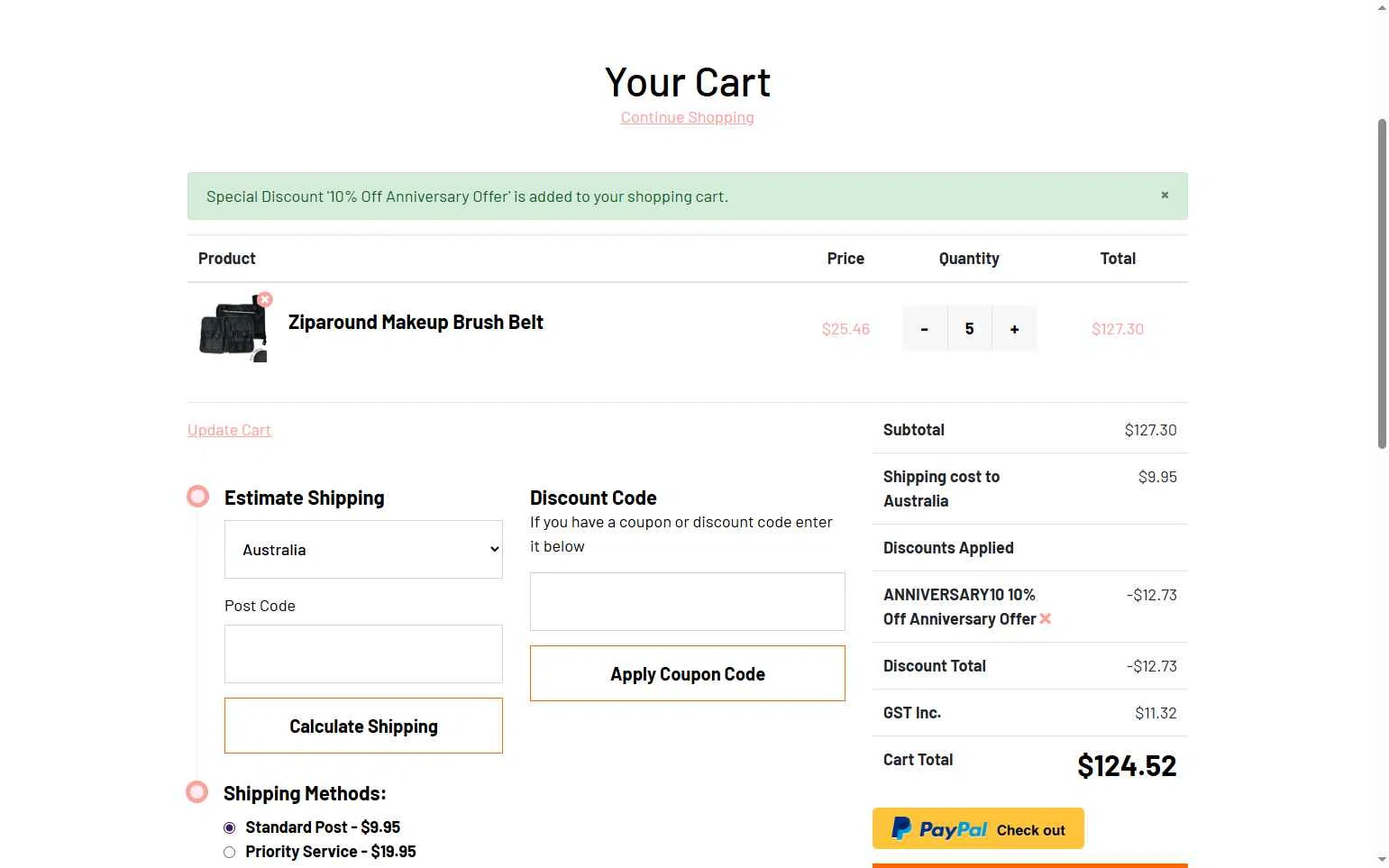Click the shipping cost value $9.95
This screenshot has height=868, width=1389.
1157,477
